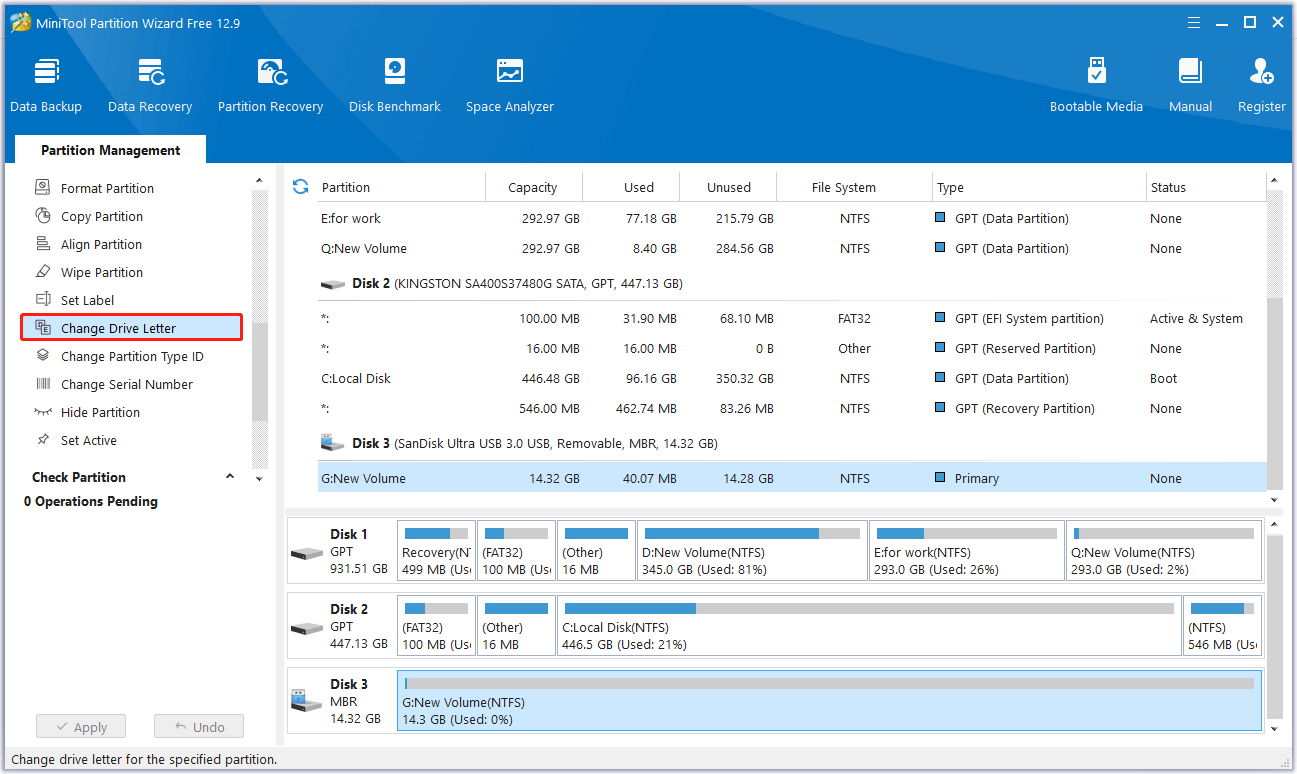Open the hamburger menu in title bar
The image size is (1297, 774).
point(1194,22)
